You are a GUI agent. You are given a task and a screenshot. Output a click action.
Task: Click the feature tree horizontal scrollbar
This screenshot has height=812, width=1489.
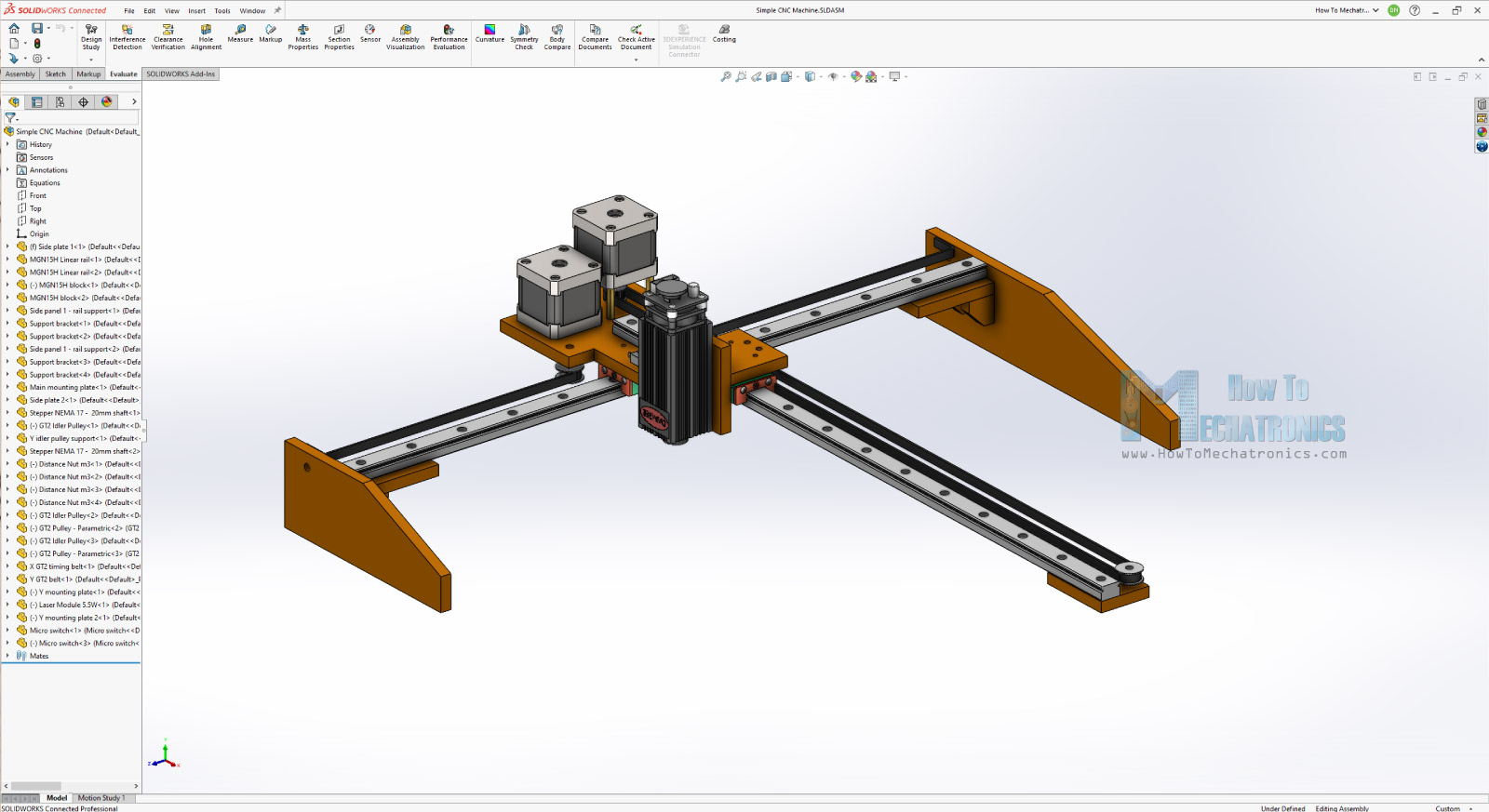coord(35,786)
